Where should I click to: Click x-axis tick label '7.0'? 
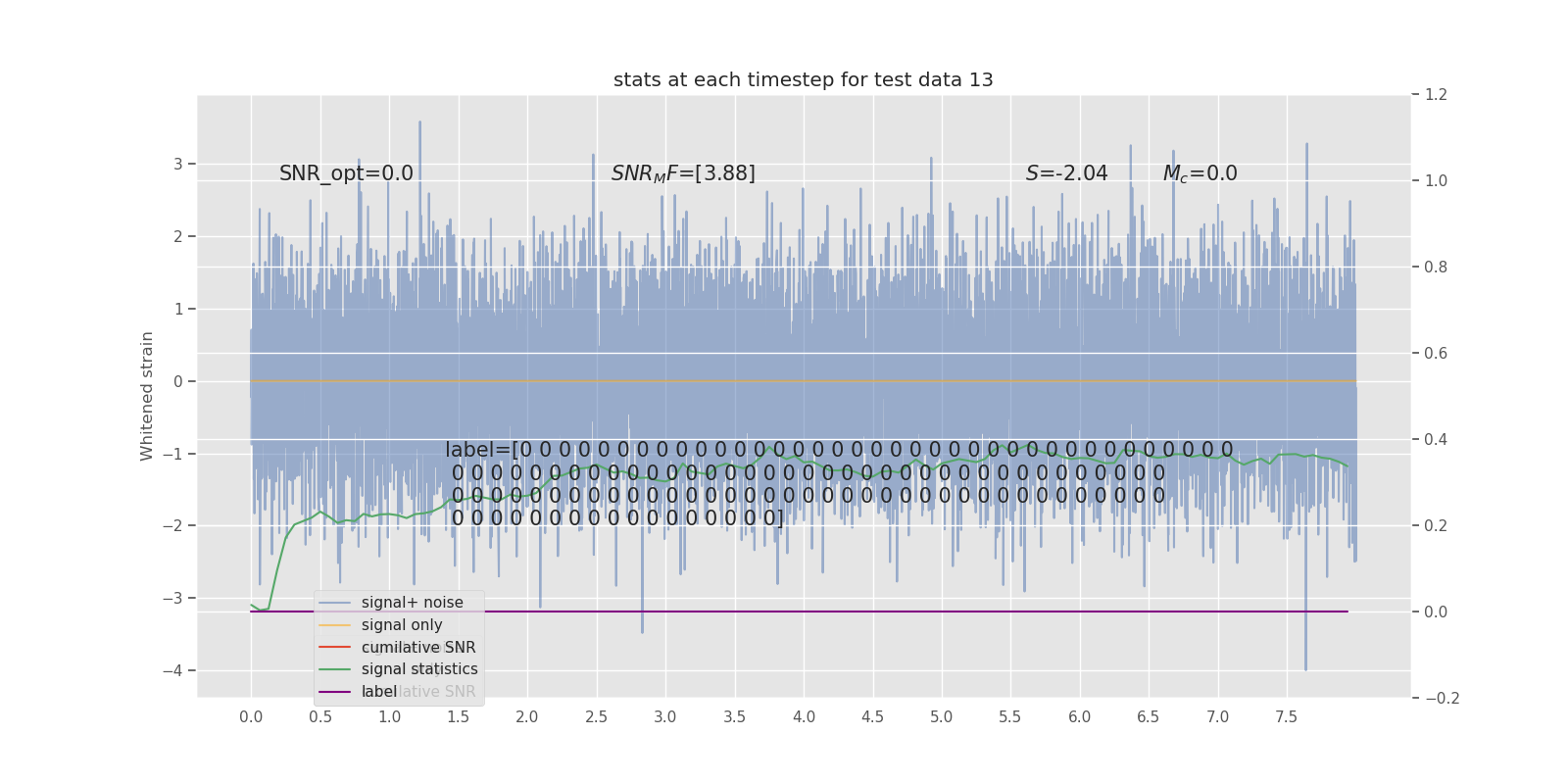(1217, 717)
